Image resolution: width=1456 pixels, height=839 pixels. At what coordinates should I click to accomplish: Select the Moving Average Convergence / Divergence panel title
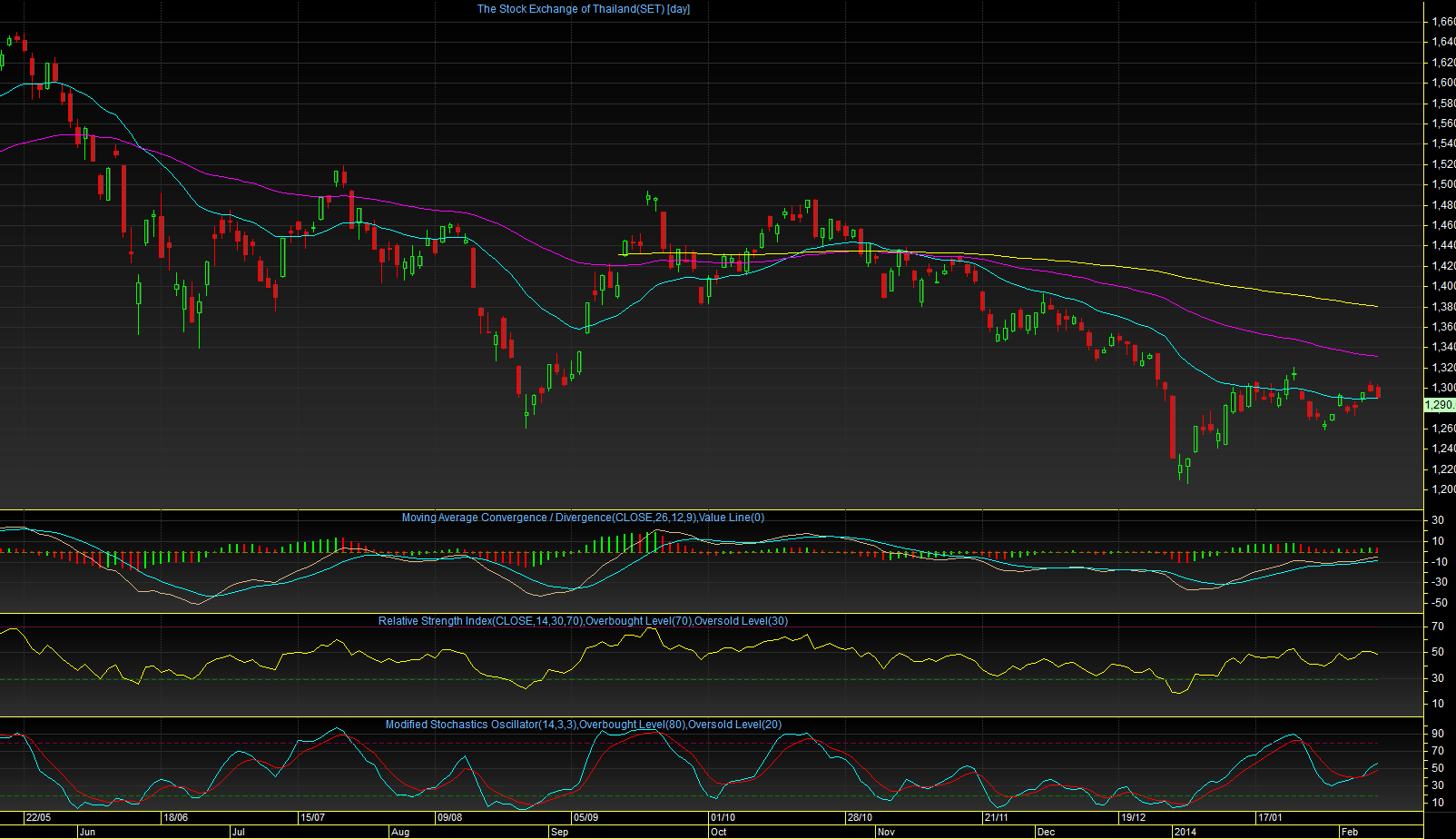click(583, 518)
